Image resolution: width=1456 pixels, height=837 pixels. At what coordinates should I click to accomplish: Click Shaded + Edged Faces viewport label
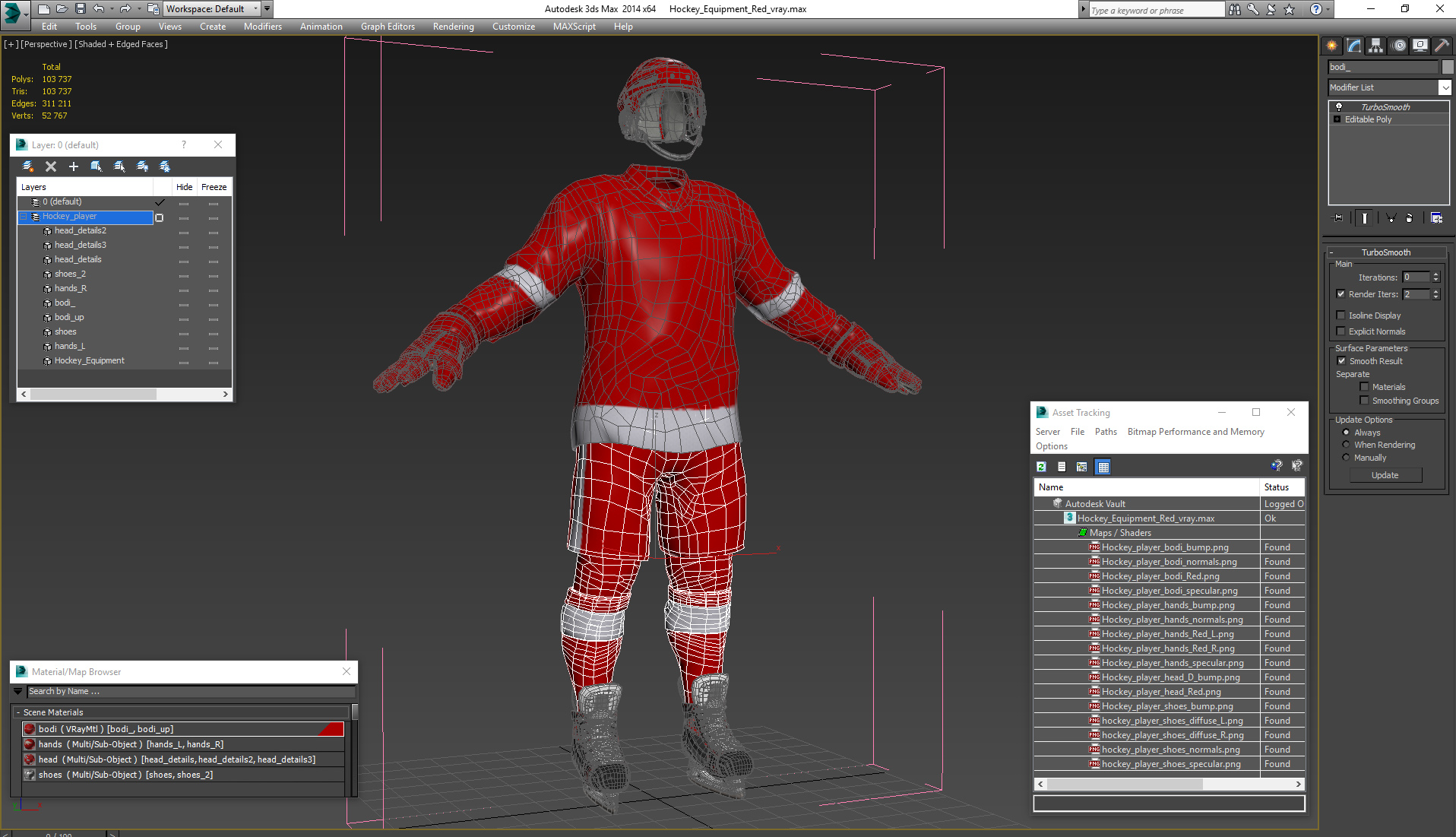click(x=122, y=44)
